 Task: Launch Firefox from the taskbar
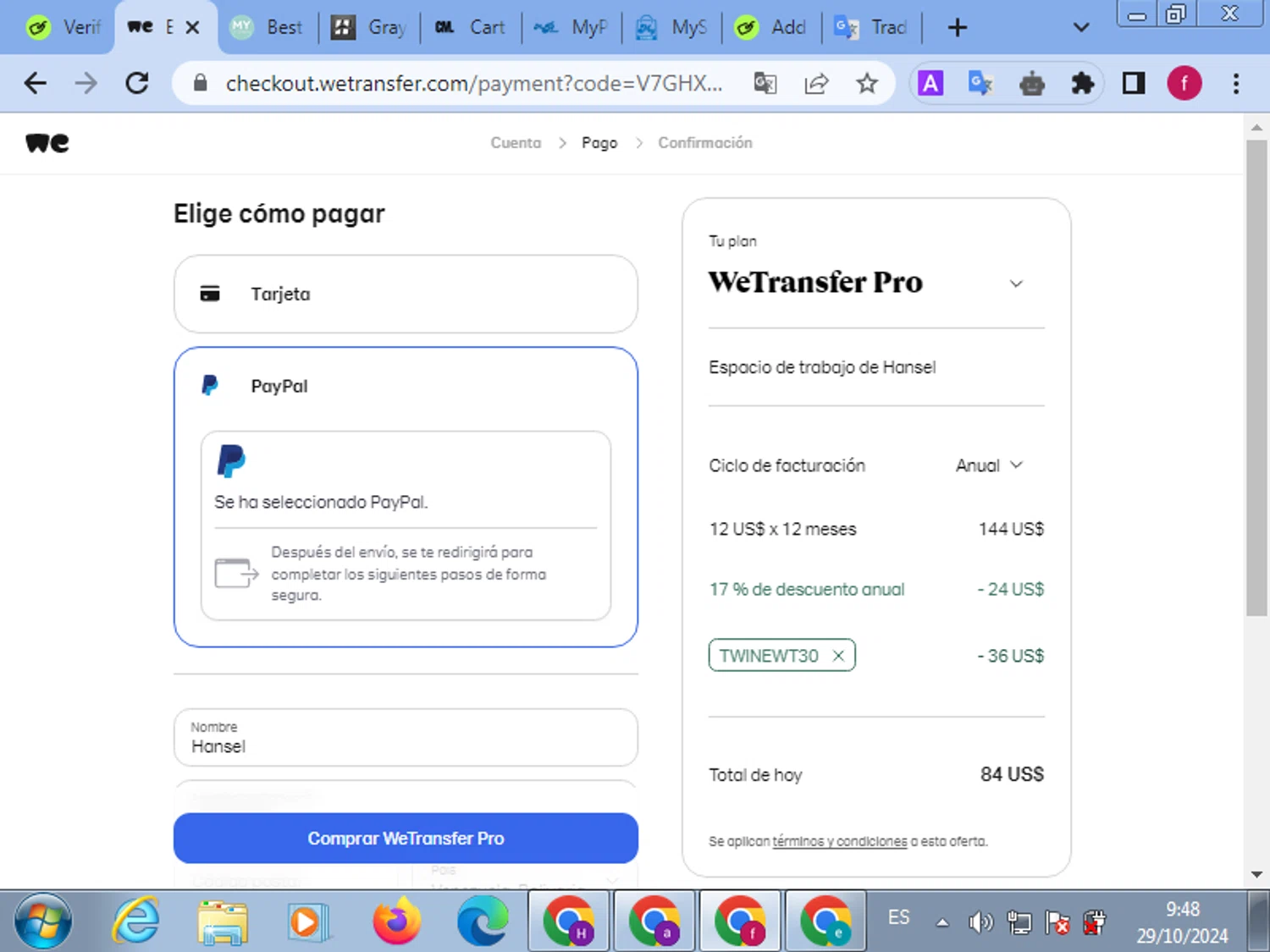coord(396,921)
